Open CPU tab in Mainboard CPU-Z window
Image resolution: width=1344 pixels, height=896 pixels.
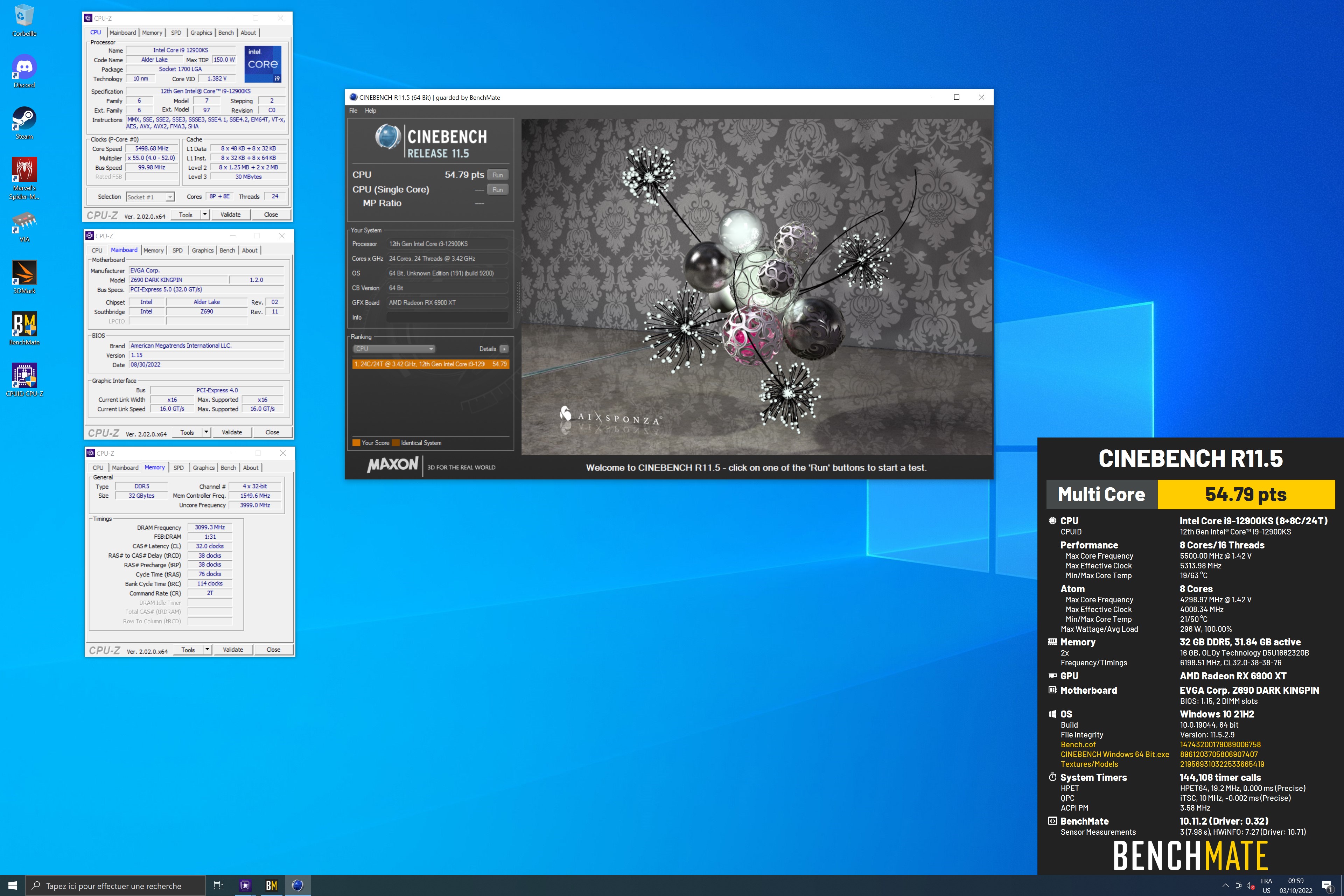pyautogui.click(x=97, y=250)
